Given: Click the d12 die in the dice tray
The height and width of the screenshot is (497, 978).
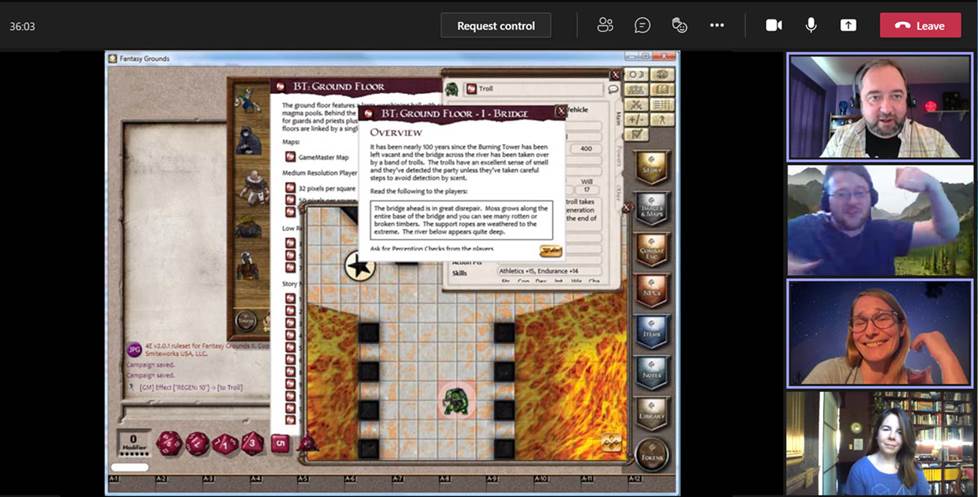Looking at the screenshot, I should pyautogui.click(x=197, y=443).
